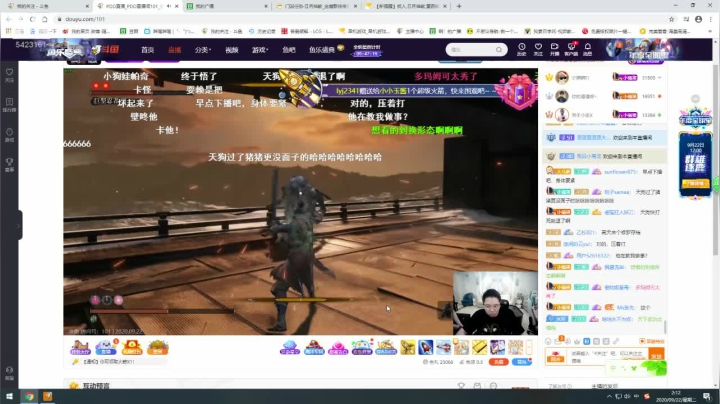Click the Douyu logo
This screenshot has height=404, width=720.
point(105,49)
